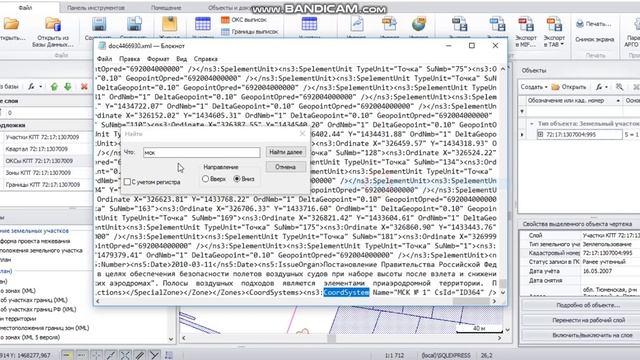Select the Вниз direction radio button
The image size is (640, 360).
click(x=237, y=179)
